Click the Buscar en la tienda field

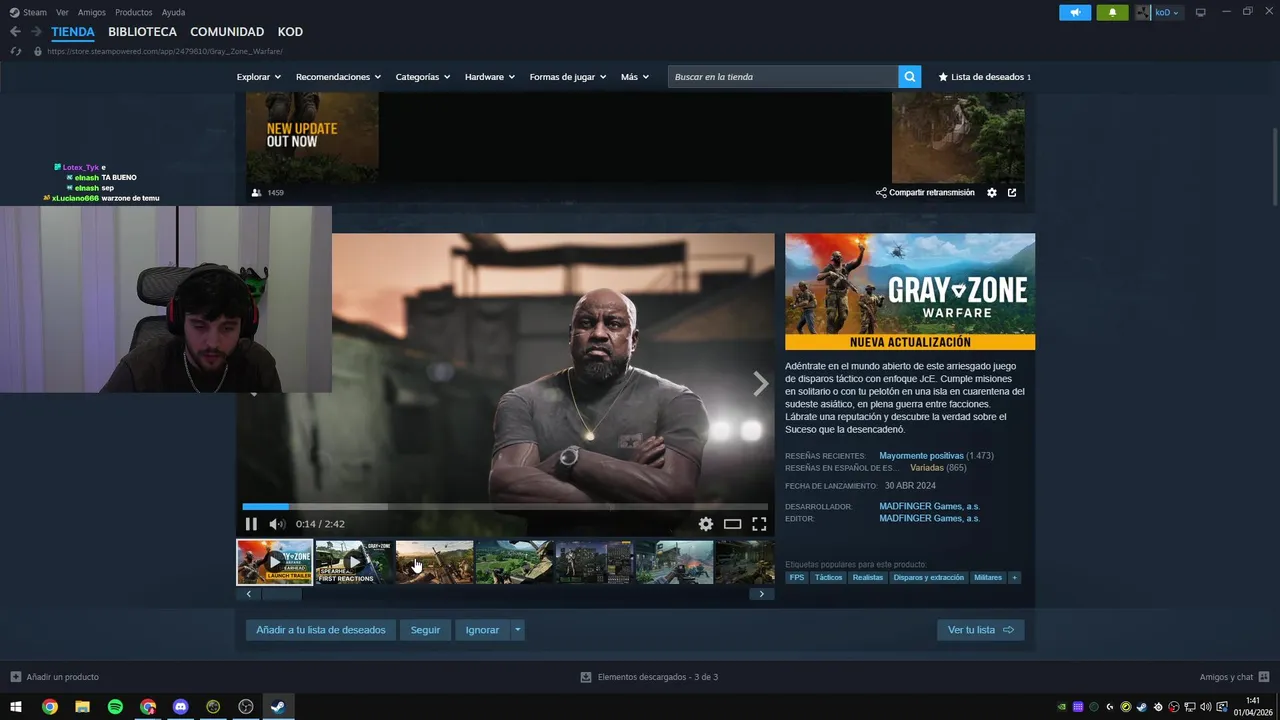tap(783, 77)
